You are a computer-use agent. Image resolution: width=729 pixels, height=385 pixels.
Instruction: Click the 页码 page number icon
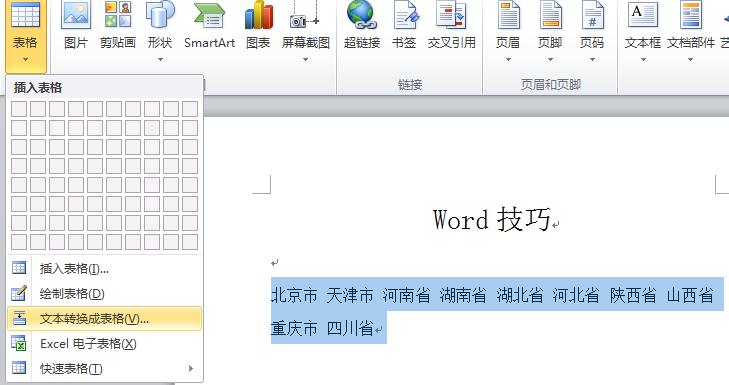pyautogui.click(x=592, y=15)
